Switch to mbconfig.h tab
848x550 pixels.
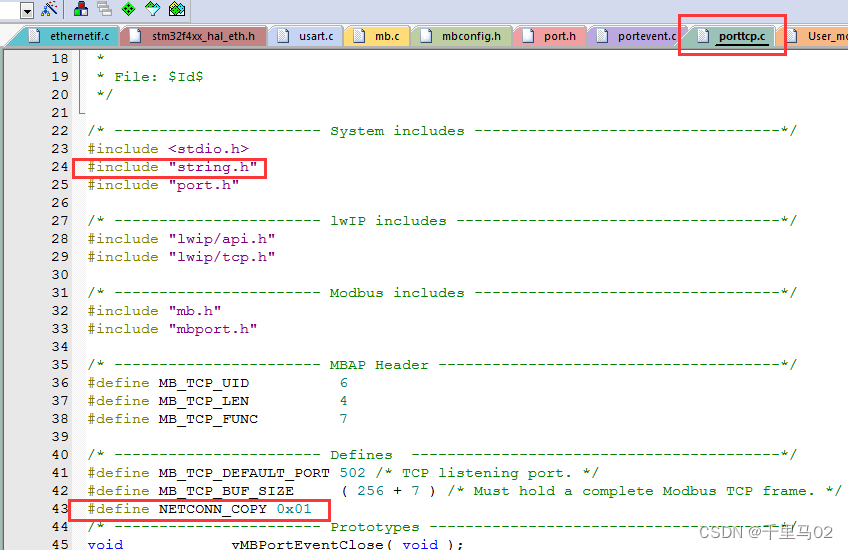(463, 36)
